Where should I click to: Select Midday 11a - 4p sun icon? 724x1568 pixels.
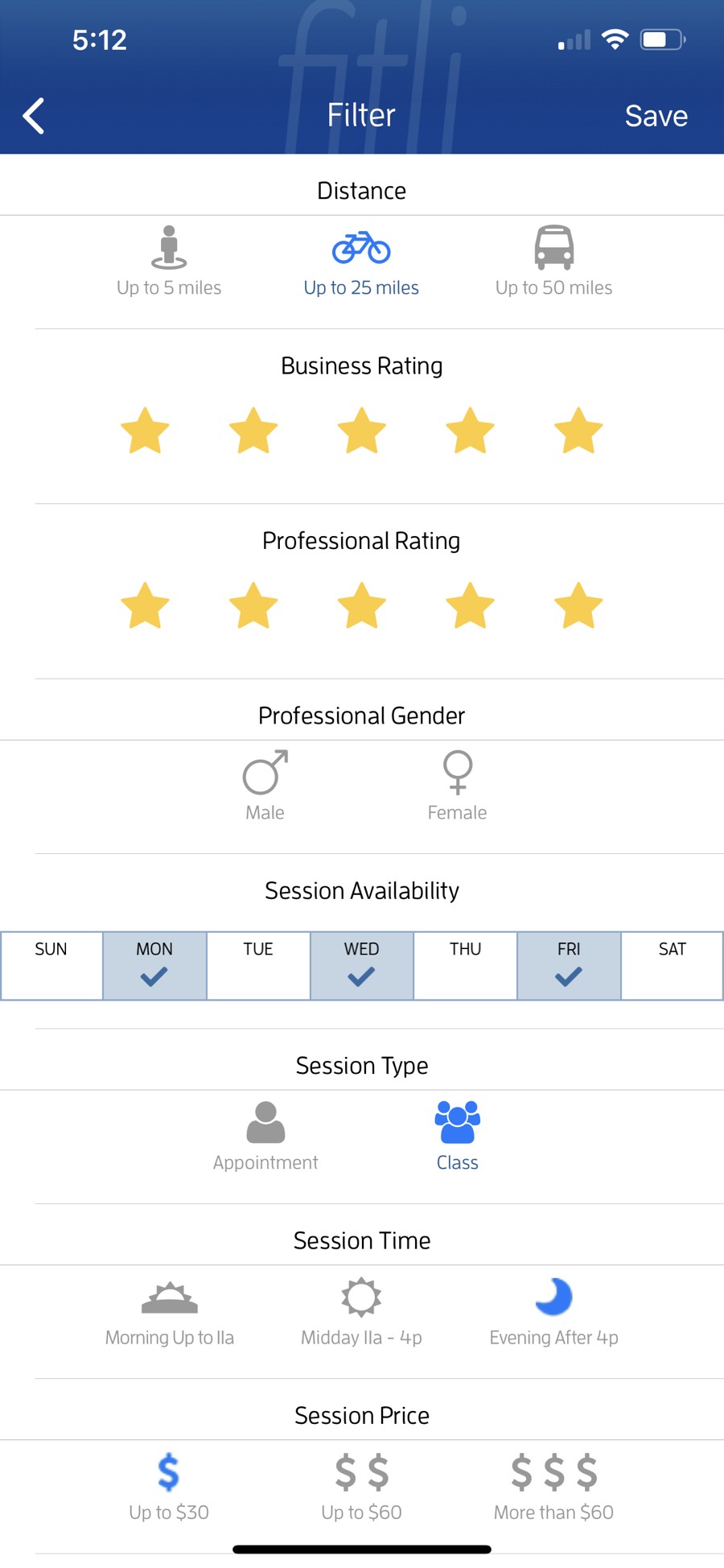(x=361, y=1297)
